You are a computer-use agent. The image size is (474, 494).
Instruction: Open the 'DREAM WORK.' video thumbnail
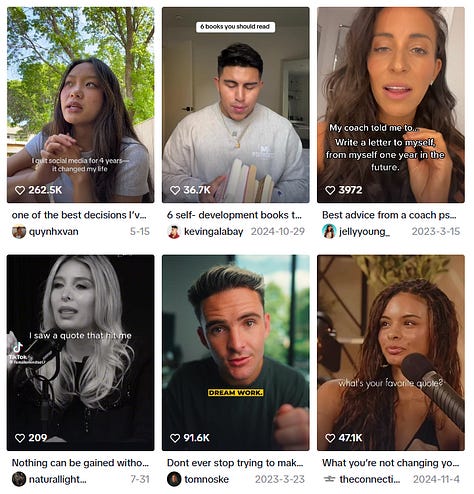tap(236, 353)
